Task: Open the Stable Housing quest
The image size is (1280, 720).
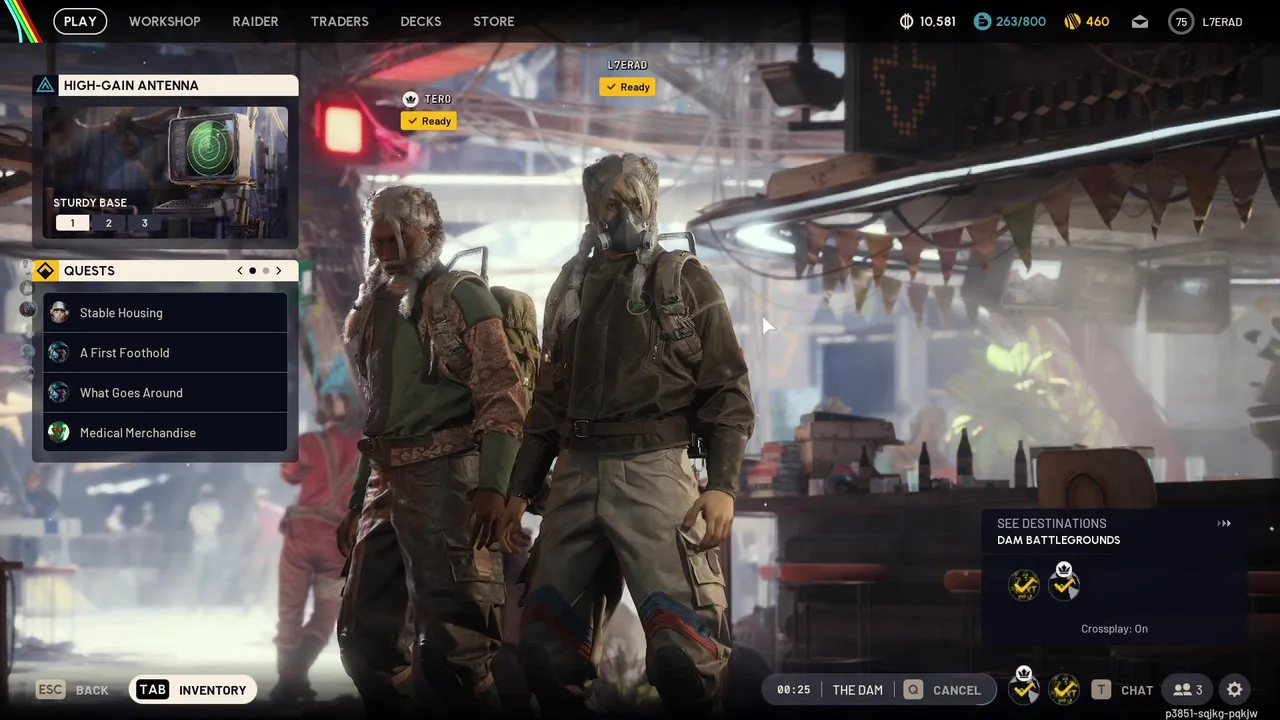Action: click(x=165, y=313)
